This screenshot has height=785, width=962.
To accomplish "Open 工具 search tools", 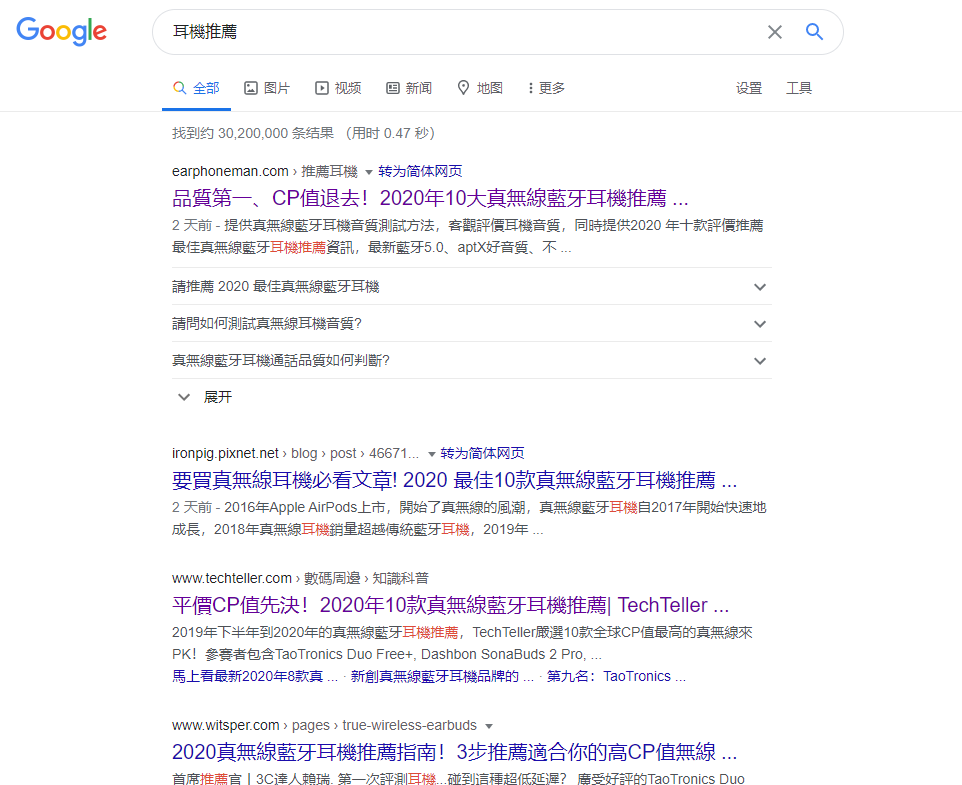I will 799,88.
